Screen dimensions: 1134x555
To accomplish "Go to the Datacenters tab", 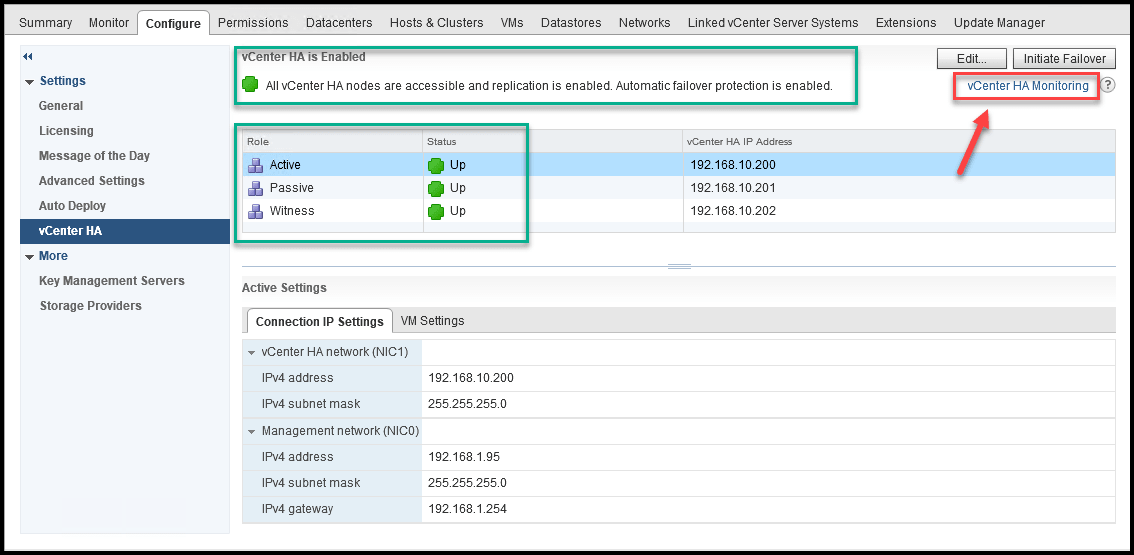I will (x=339, y=22).
